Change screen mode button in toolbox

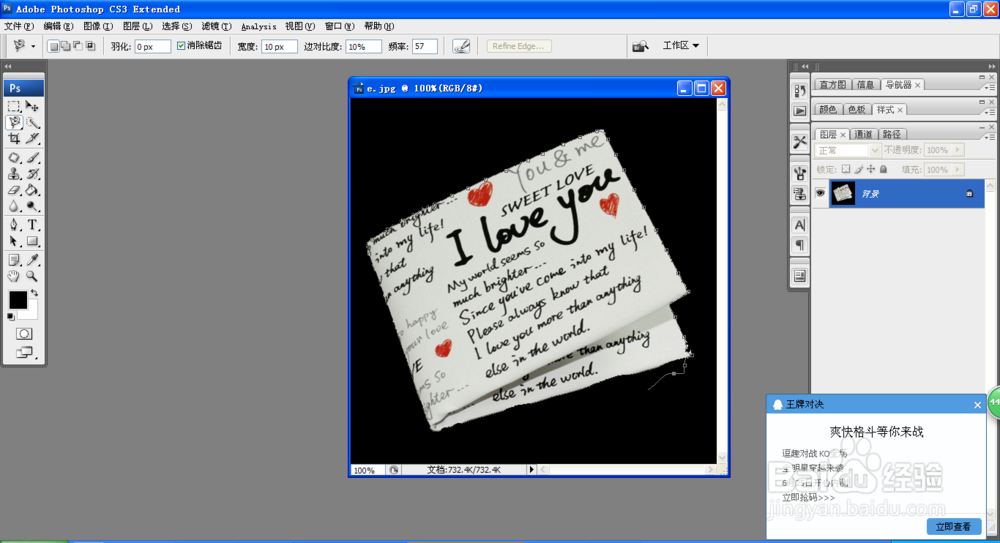(24, 352)
